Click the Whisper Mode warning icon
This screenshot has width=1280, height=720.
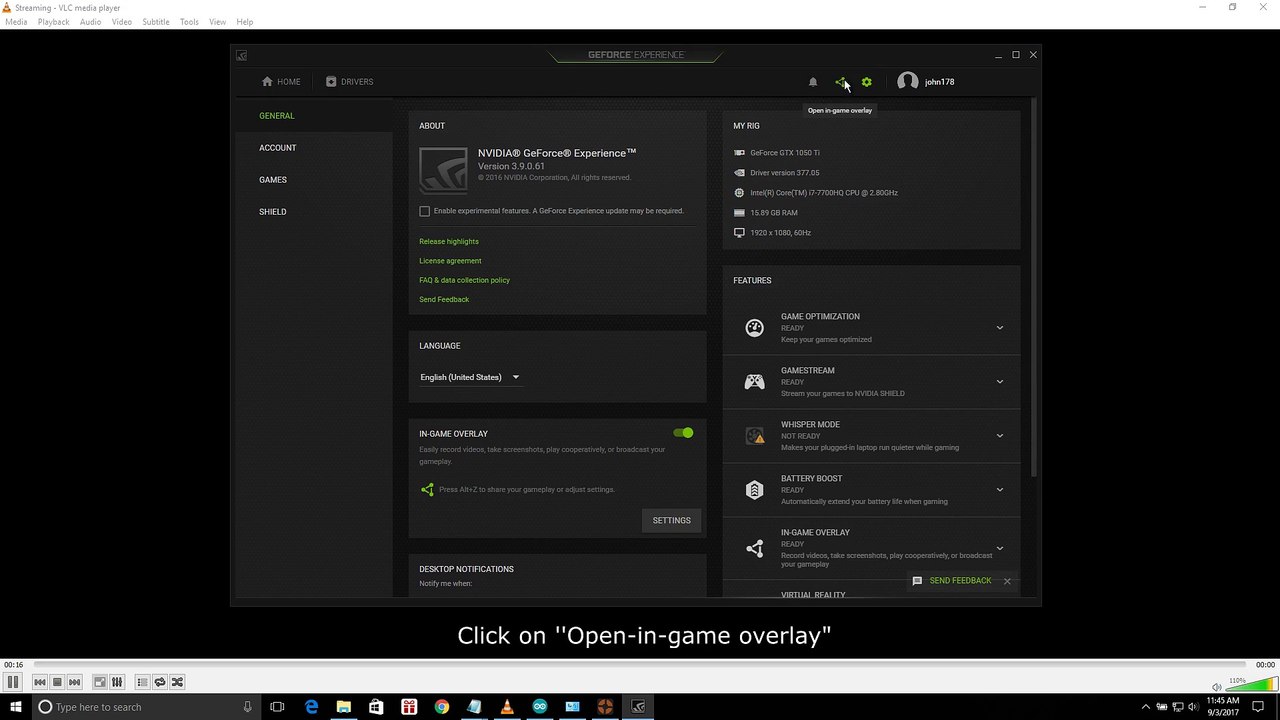pos(755,436)
